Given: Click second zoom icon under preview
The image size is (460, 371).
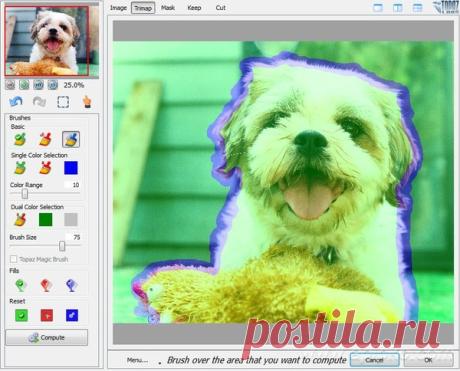Looking at the screenshot, I should coord(24,85).
